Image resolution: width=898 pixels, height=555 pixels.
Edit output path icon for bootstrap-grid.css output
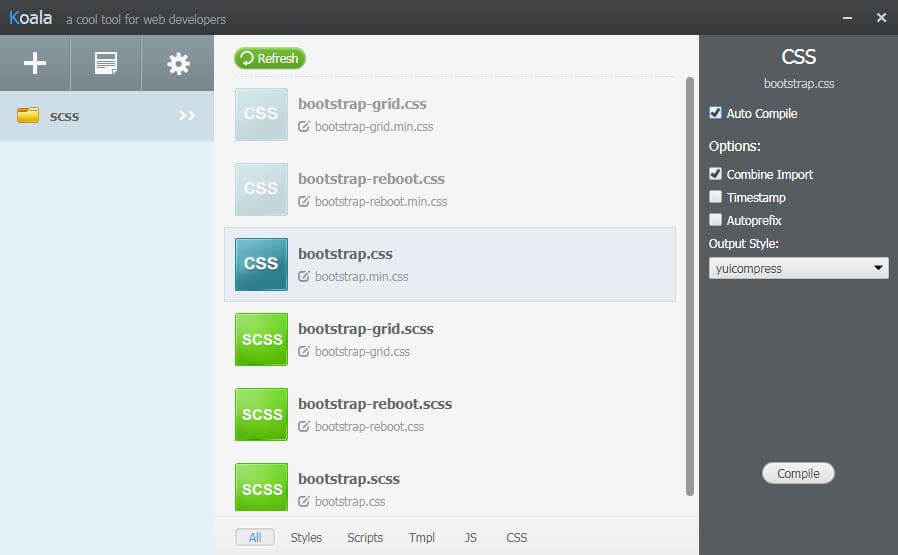304,351
